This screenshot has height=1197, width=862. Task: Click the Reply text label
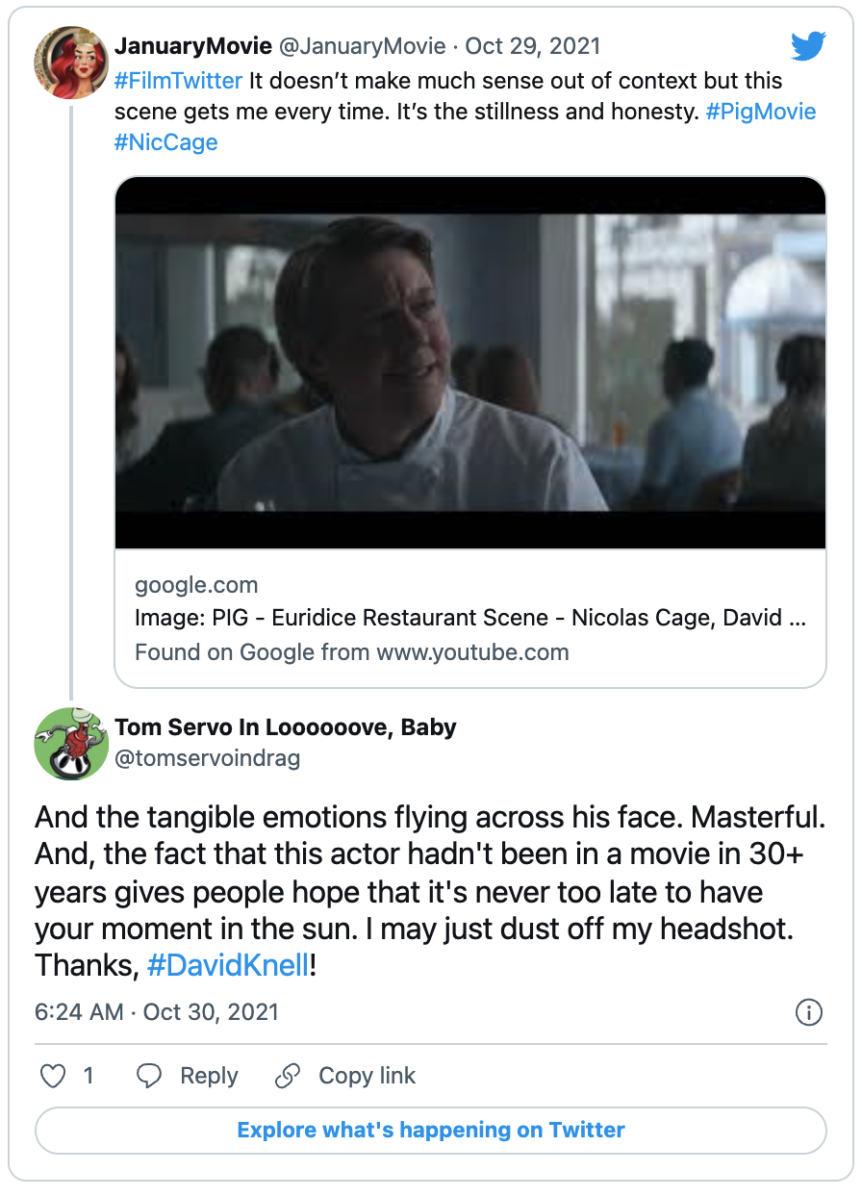[x=208, y=1076]
